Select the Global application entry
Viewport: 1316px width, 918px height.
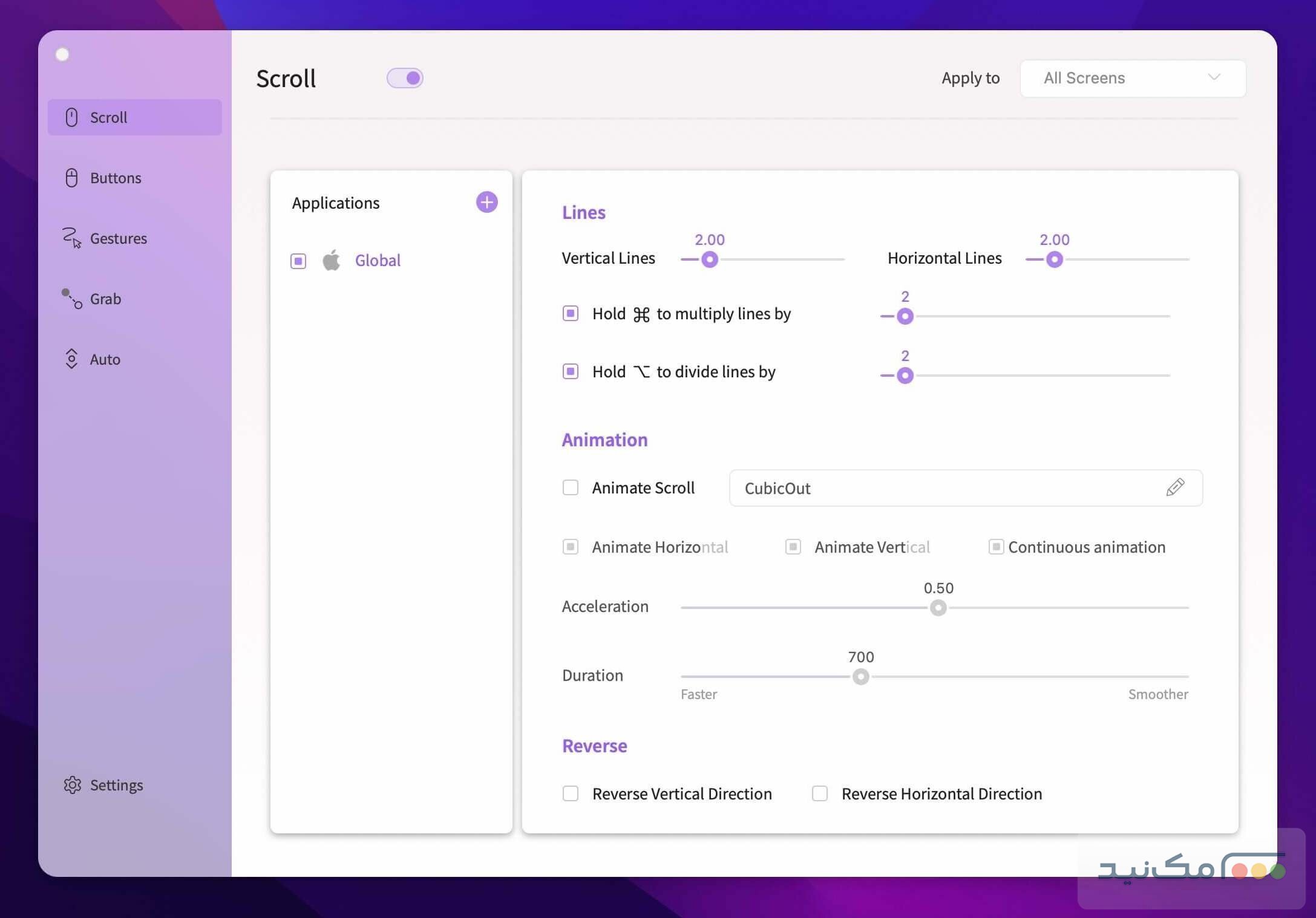(x=377, y=260)
